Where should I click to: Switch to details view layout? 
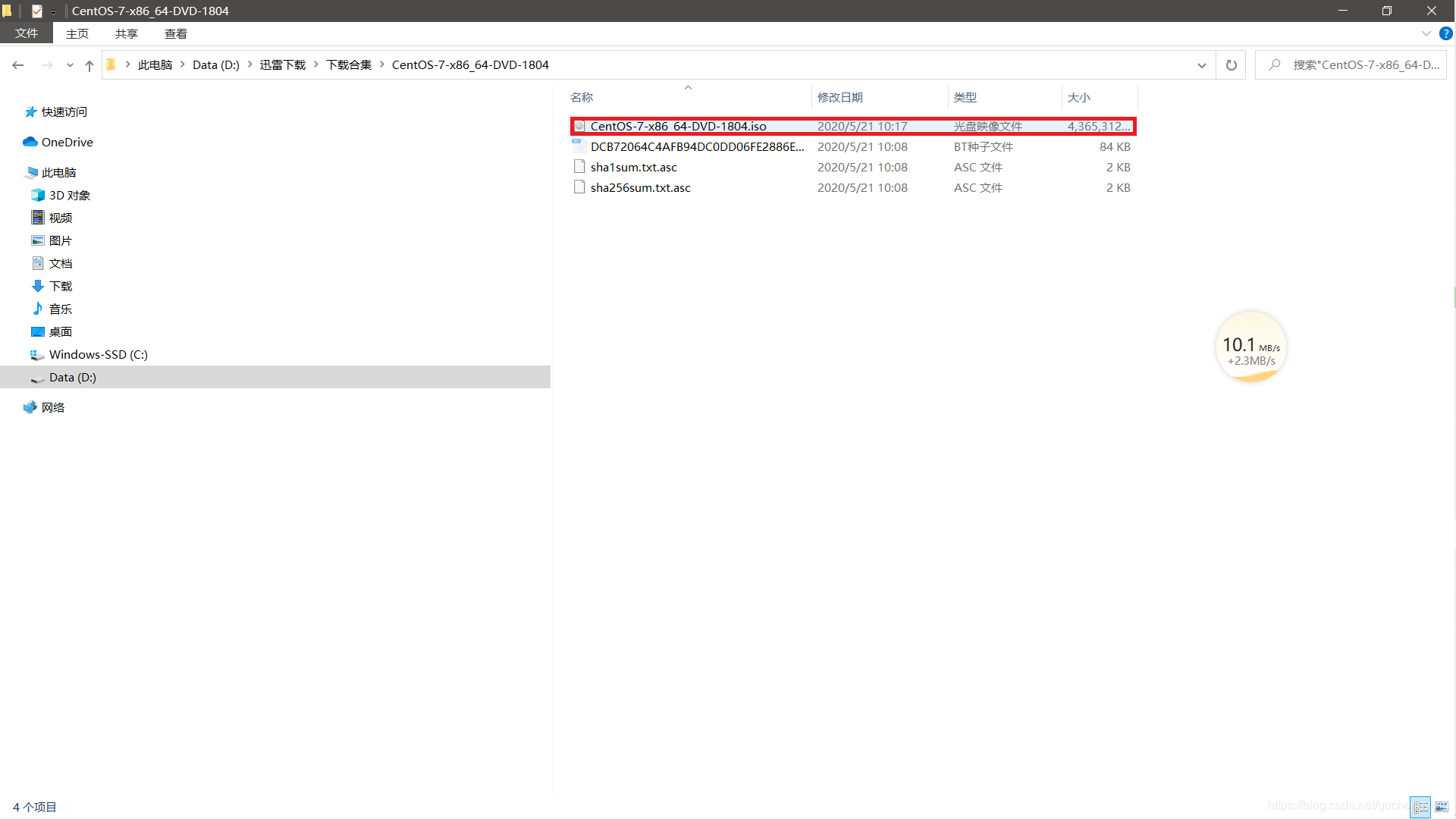(x=1420, y=807)
